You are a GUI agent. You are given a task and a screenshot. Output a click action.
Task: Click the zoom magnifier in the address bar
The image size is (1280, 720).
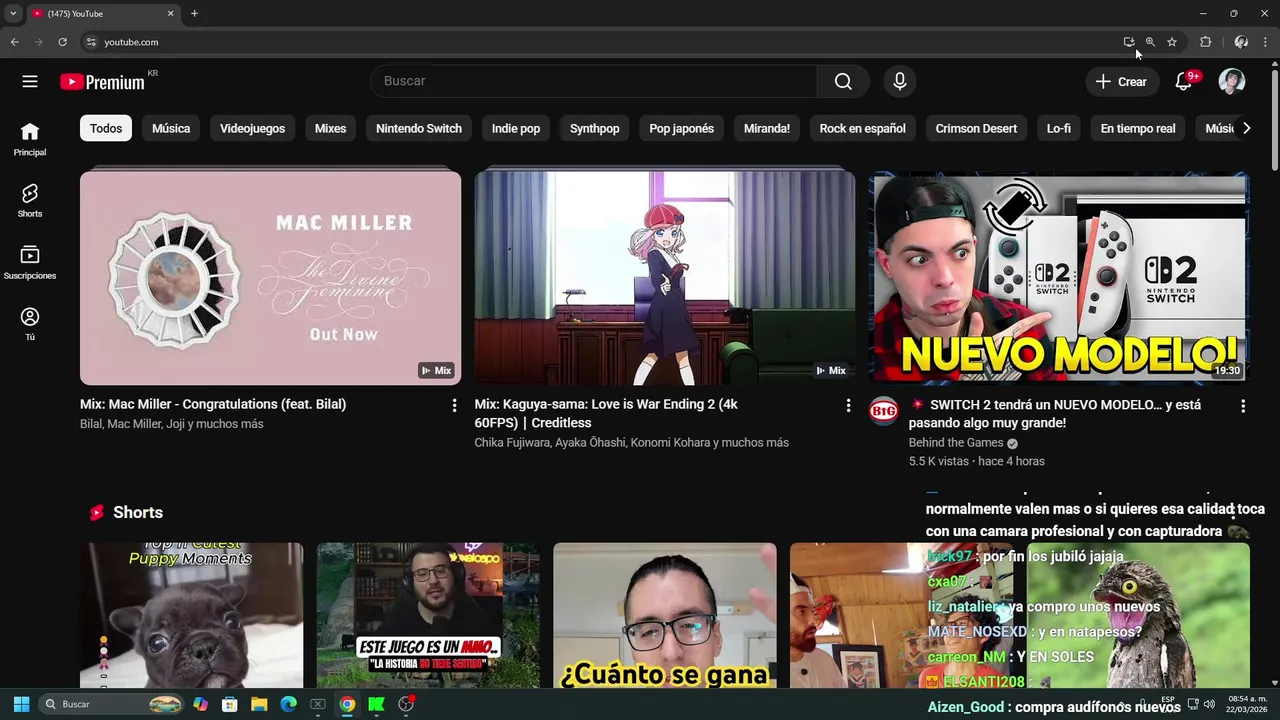tap(1150, 42)
